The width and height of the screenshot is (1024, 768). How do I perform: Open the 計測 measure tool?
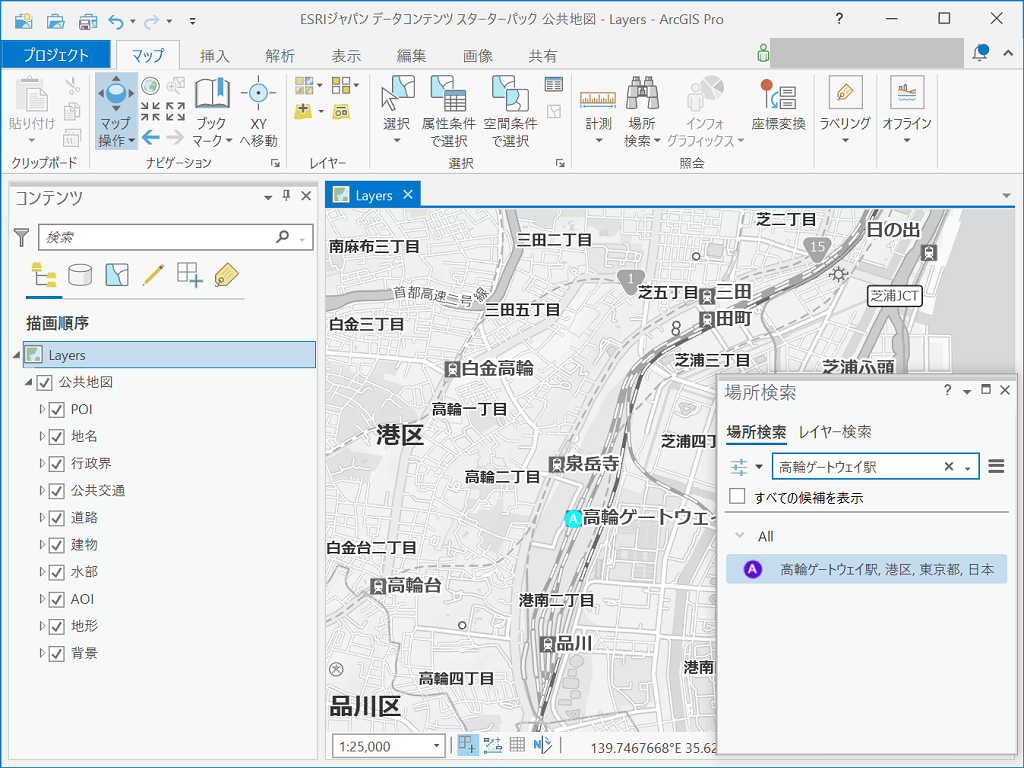[x=598, y=98]
